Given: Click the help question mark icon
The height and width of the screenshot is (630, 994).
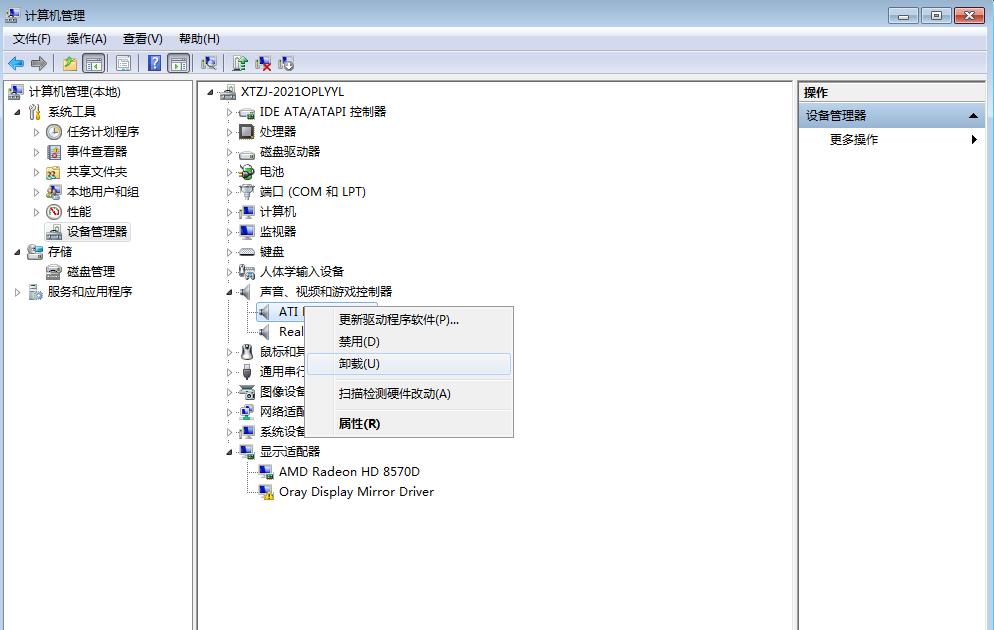Looking at the screenshot, I should (153, 62).
